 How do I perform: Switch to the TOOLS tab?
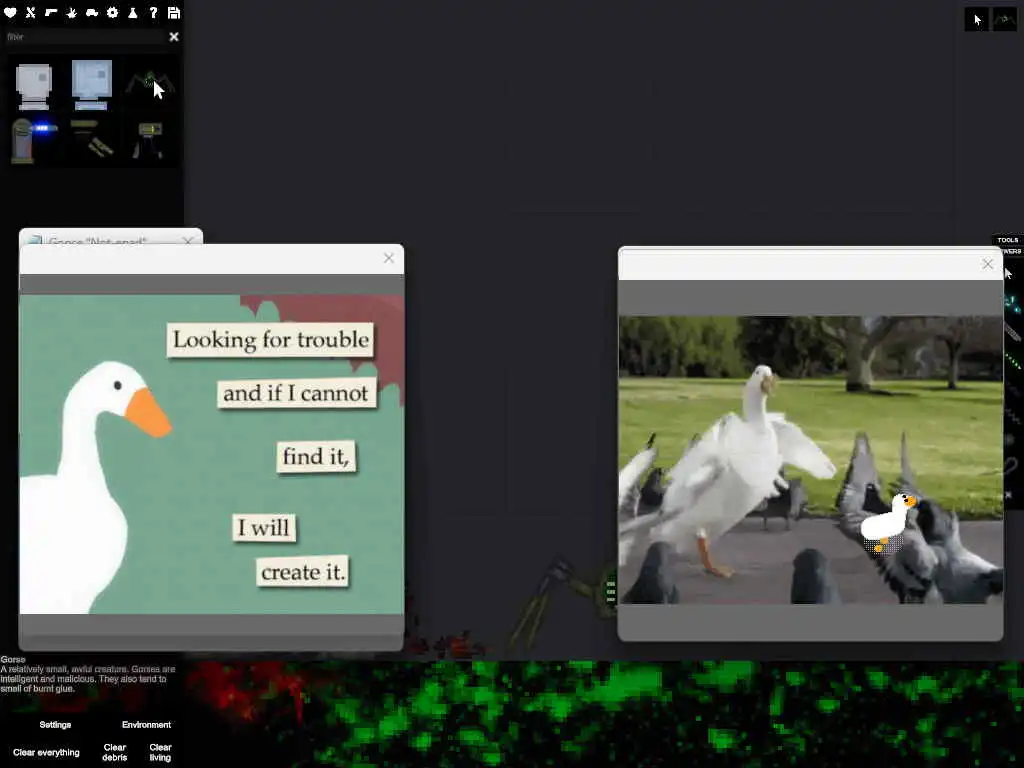pos(1008,240)
